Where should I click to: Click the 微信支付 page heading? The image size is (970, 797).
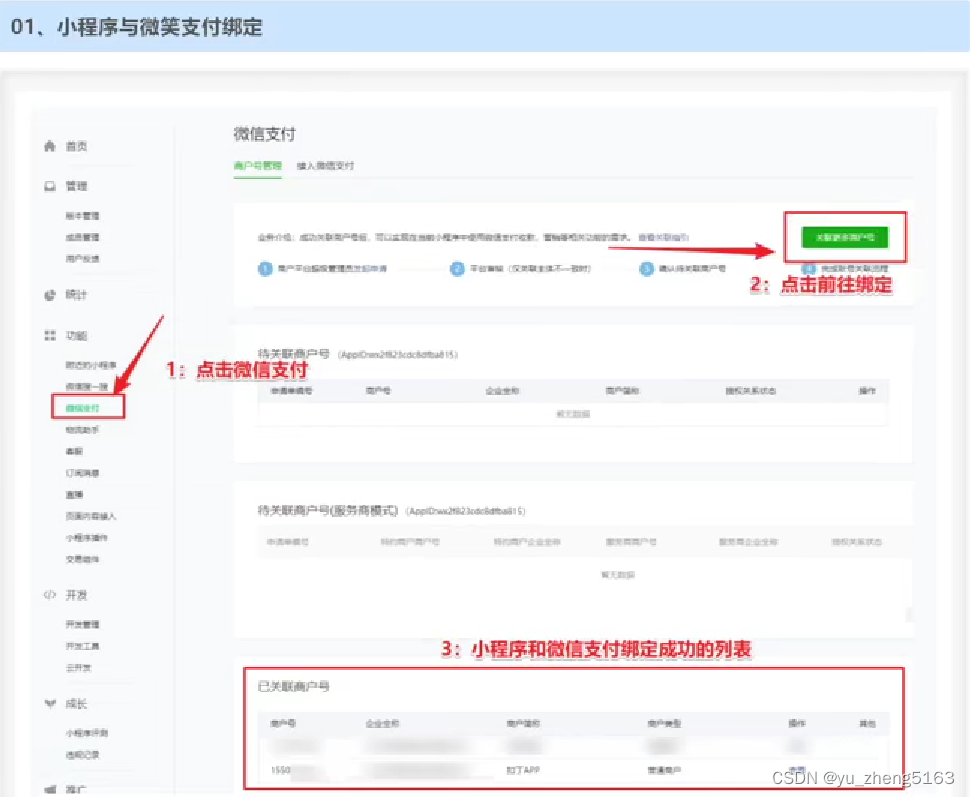(265, 134)
